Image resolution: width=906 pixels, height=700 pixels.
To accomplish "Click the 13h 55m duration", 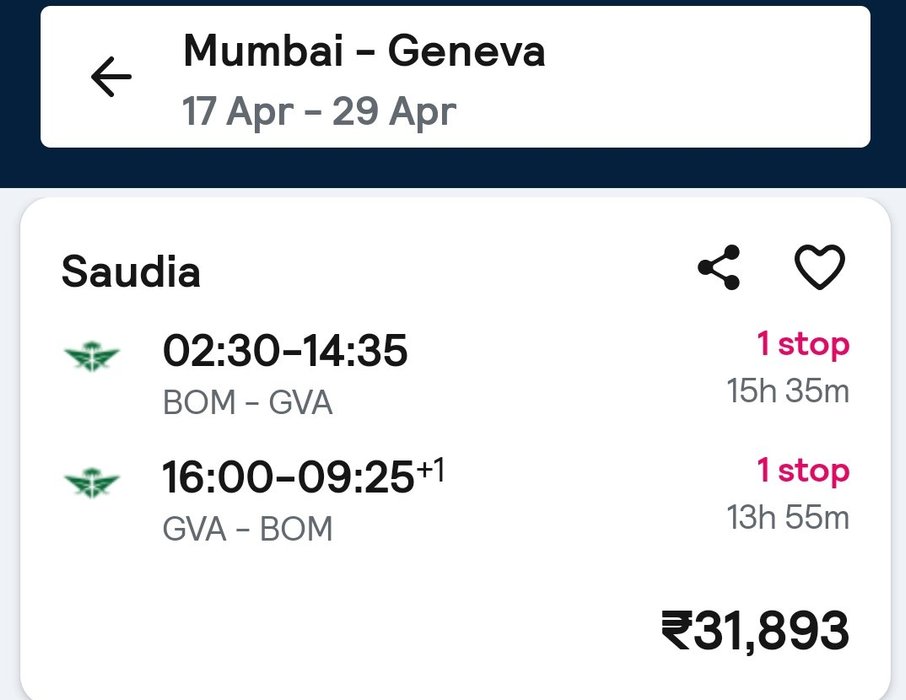I will [788, 517].
